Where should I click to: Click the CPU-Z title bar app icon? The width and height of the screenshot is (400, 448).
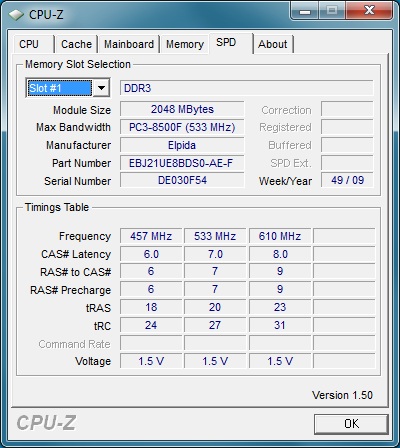pos(16,14)
